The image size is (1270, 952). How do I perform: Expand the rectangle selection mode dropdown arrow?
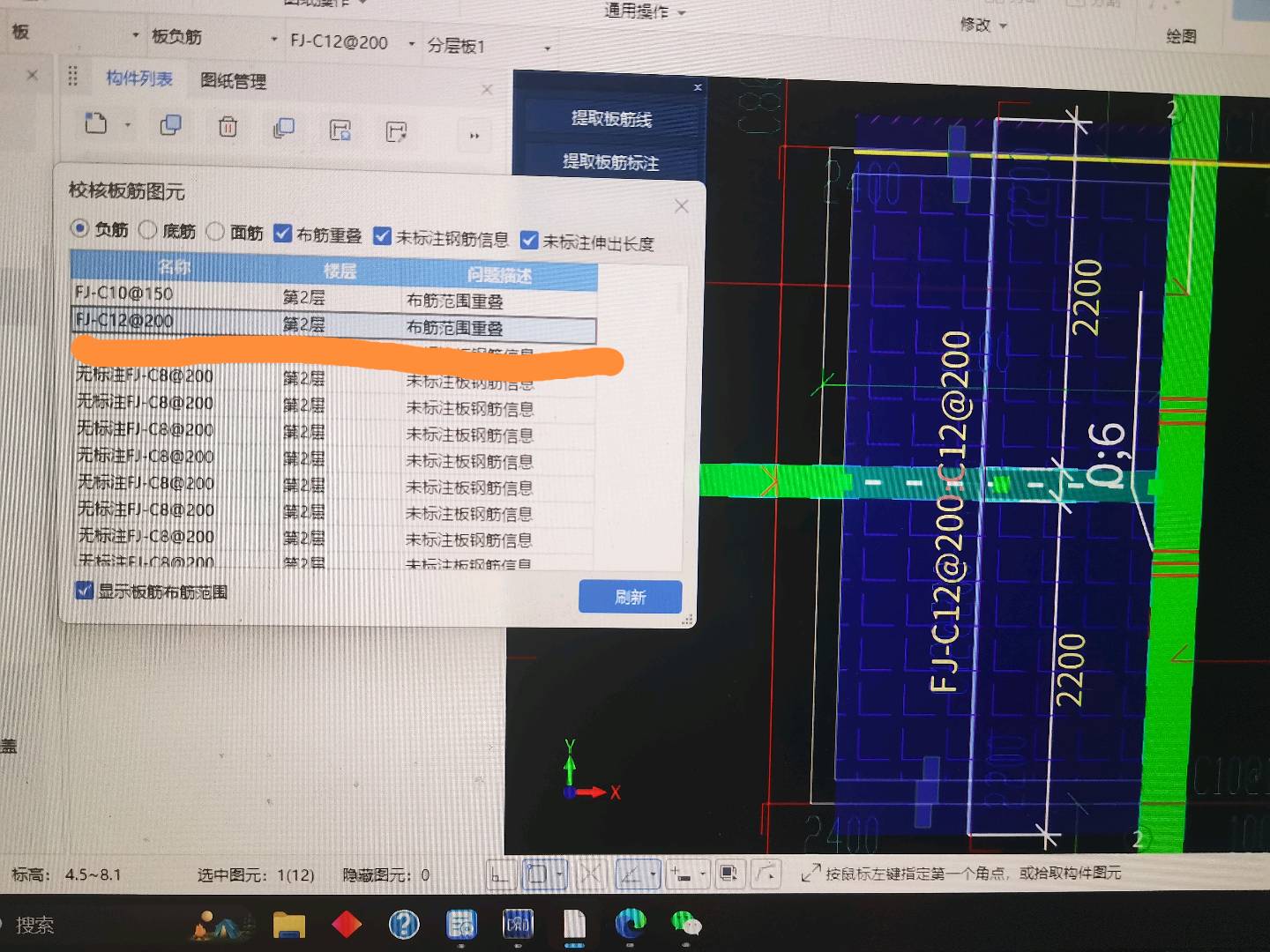(561, 874)
